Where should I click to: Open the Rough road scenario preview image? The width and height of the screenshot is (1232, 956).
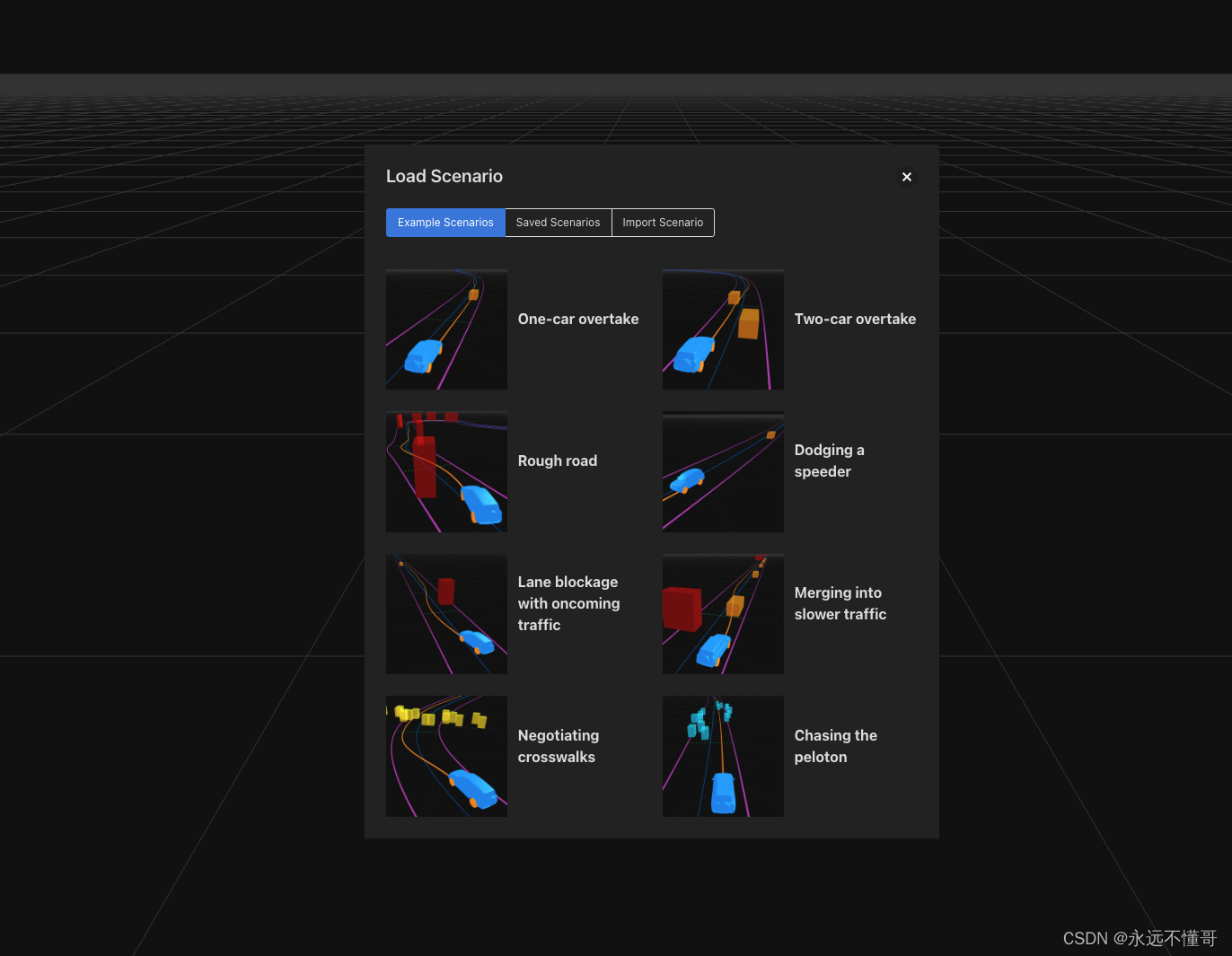point(446,471)
